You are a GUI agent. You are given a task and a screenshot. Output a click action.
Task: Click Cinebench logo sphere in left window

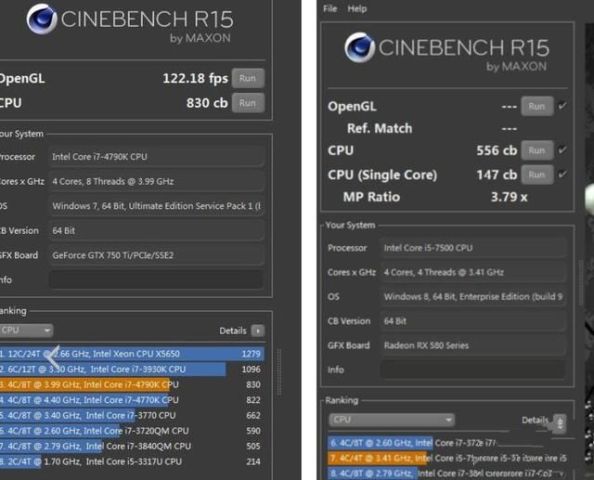click(42, 19)
